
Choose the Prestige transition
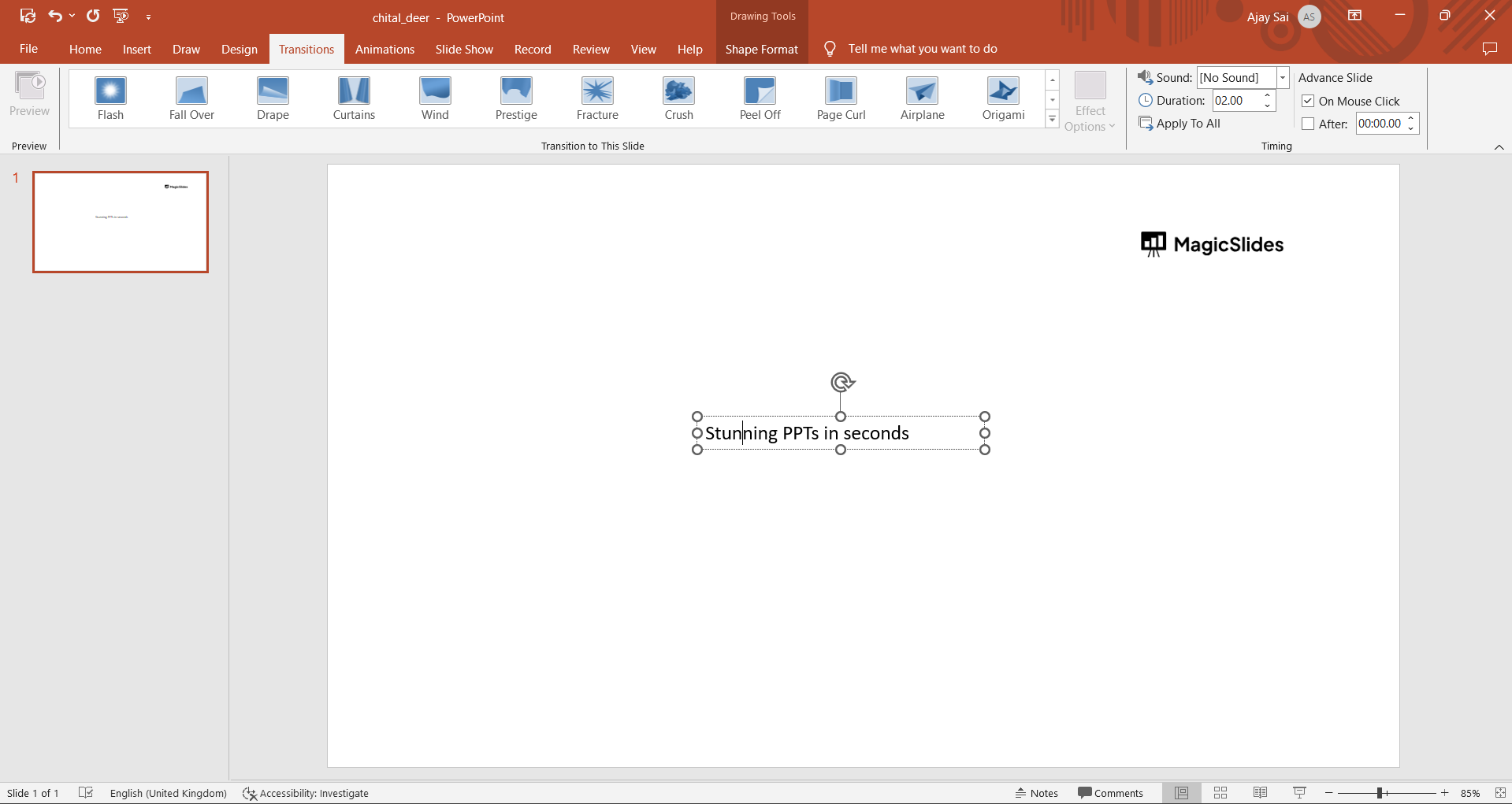[x=516, y=98]
